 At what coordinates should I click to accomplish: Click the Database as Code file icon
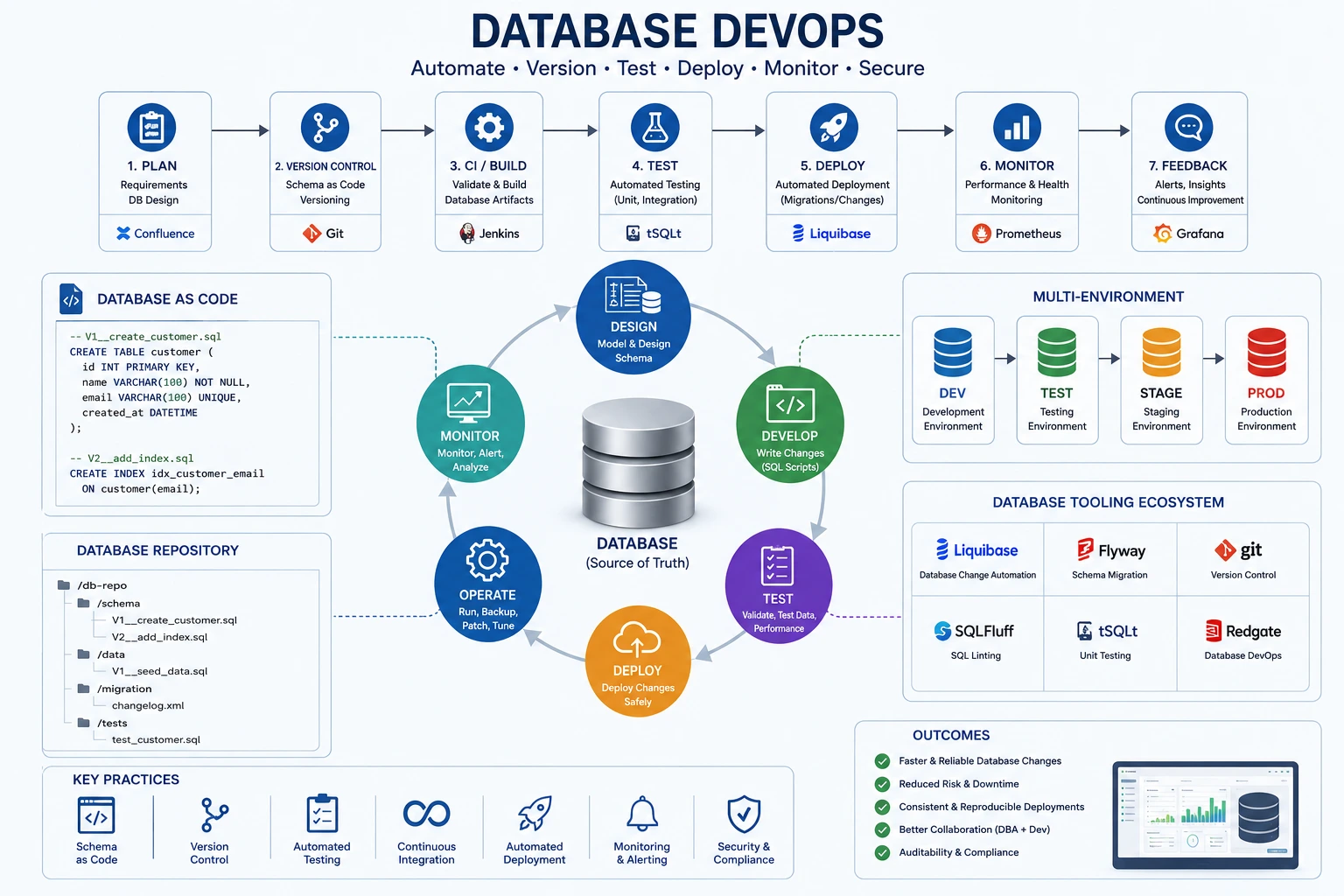click(71, 299)
